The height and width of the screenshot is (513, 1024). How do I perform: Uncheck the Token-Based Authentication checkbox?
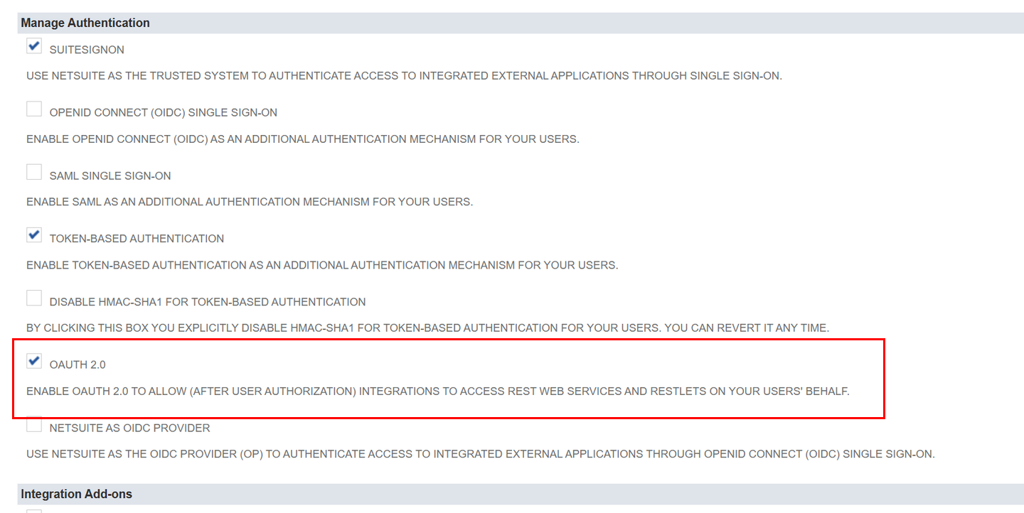pos(34,235)
